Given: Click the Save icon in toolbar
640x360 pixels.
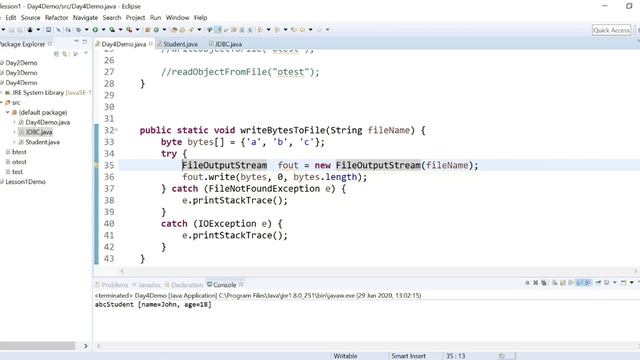Looking at the screenshot, I should (x=12, y=29).
